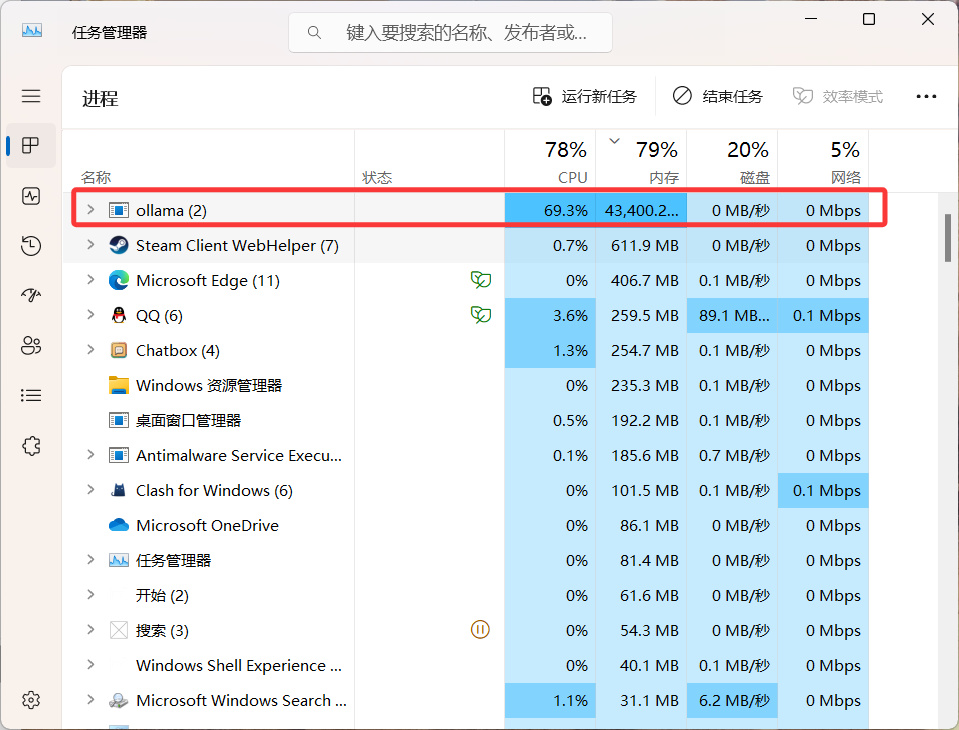Sort by the 磁盘 column header
959x730 pixels.
[x=733, y=160]
